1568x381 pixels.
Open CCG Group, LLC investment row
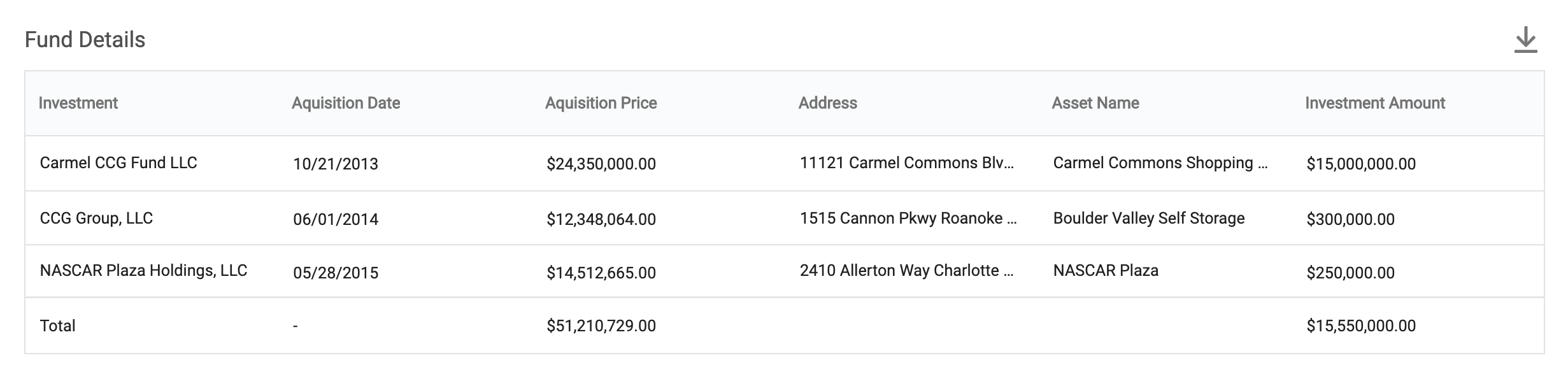coord(96,219)
